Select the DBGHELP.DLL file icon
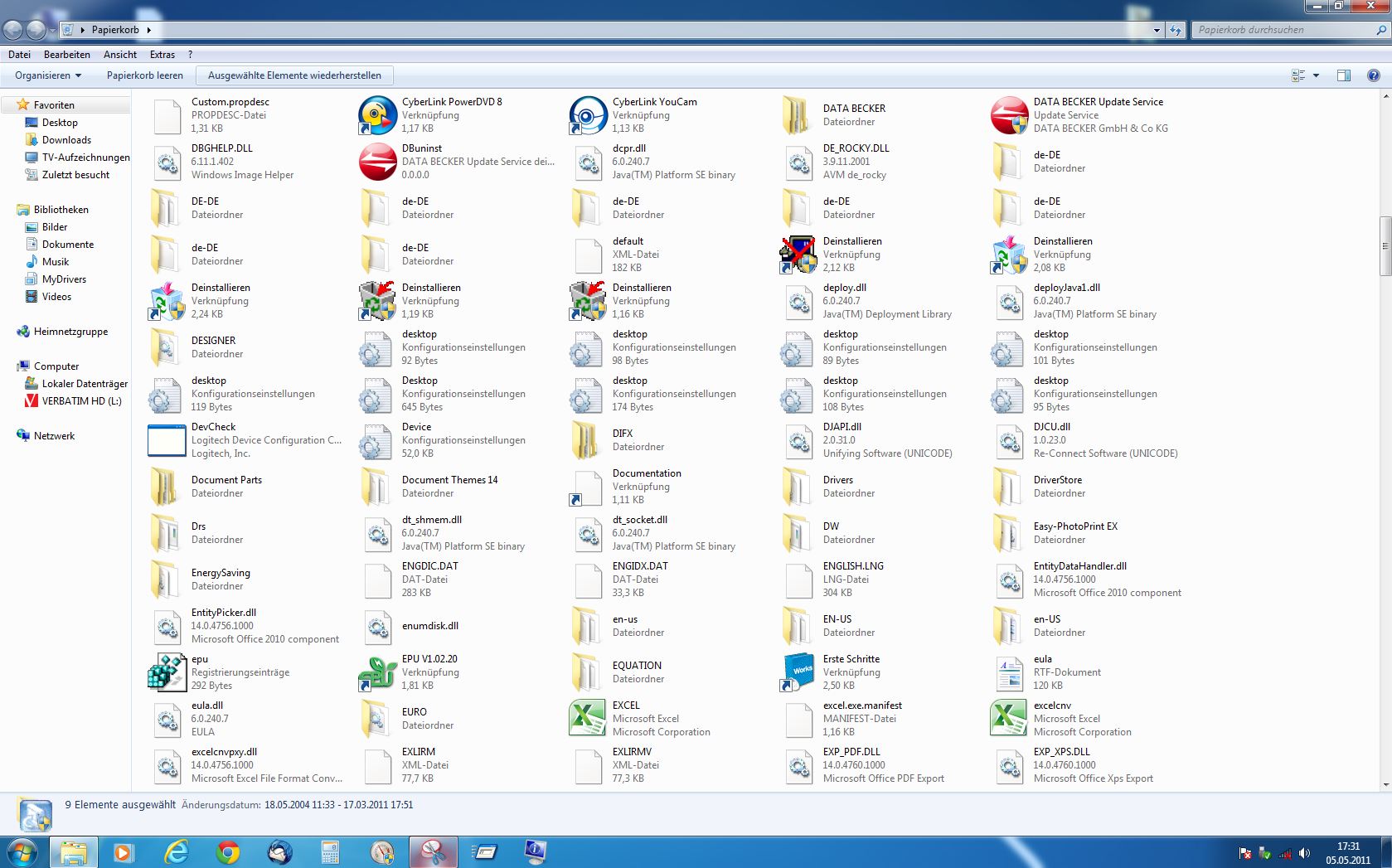This screenshot has height=868, width=1392. click(x=167, y=162)
